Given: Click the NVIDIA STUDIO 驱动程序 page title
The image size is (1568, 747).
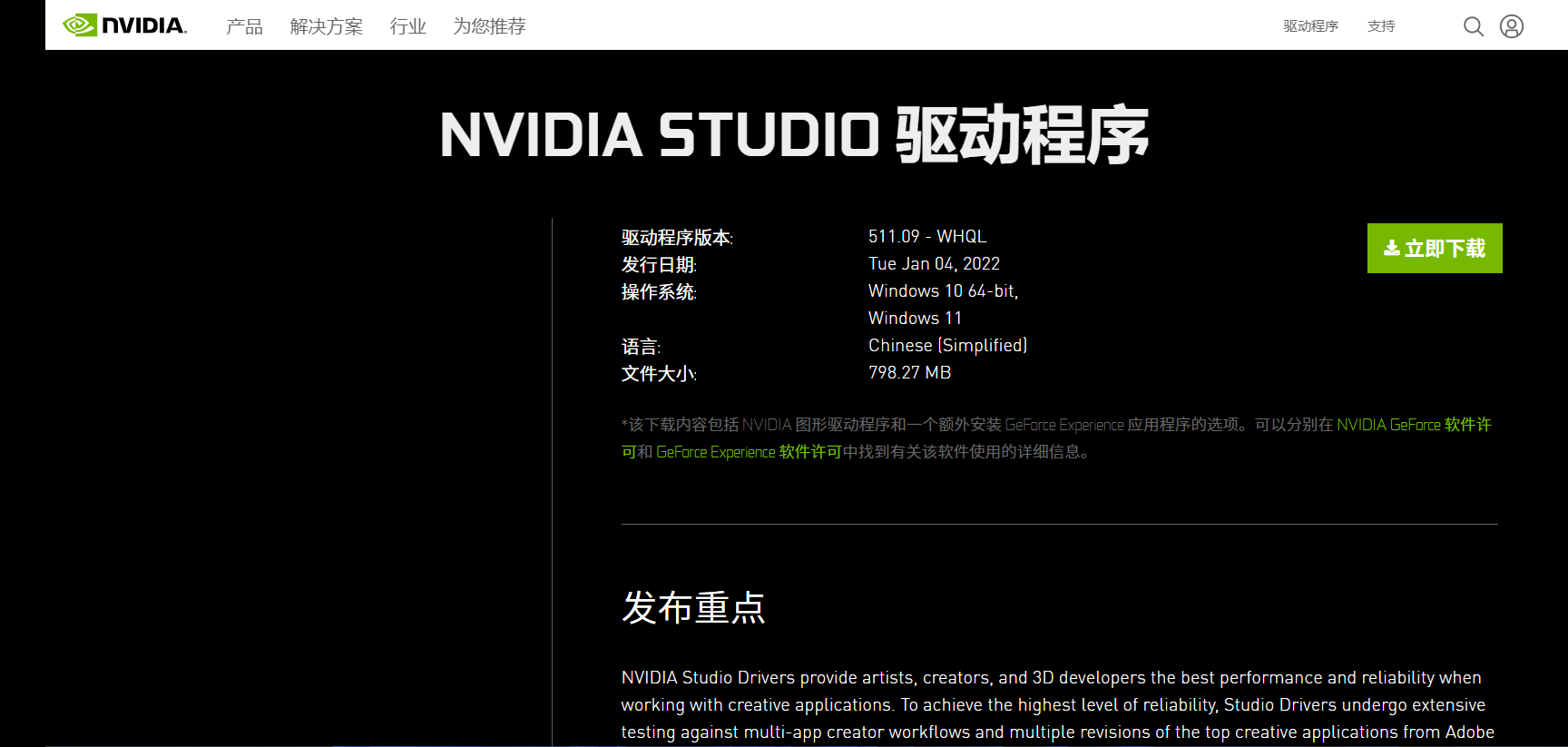Looking at the screenshot, I should click(794, 134).
